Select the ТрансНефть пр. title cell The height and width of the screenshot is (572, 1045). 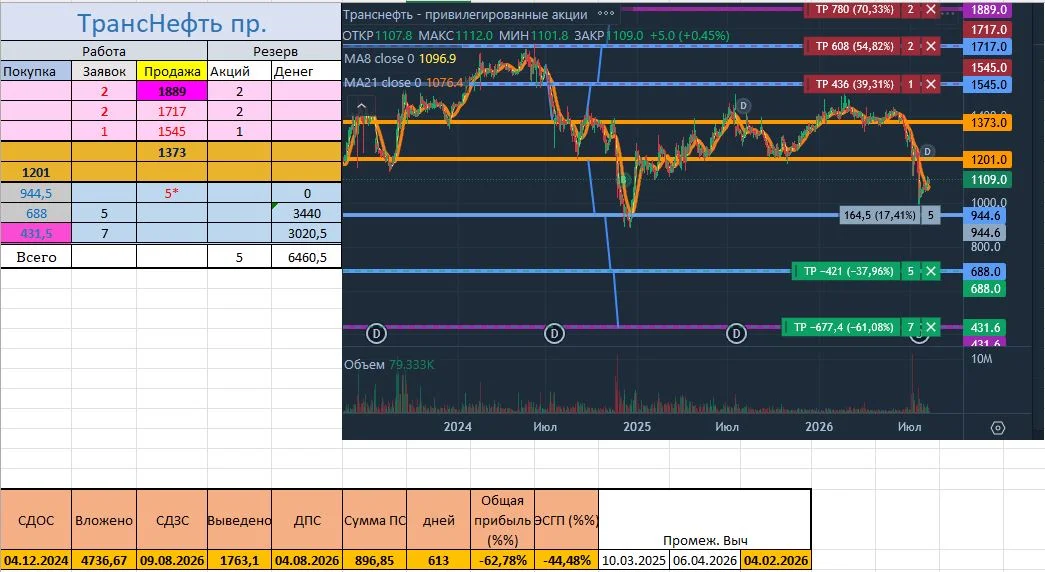[x=171, y=22]
